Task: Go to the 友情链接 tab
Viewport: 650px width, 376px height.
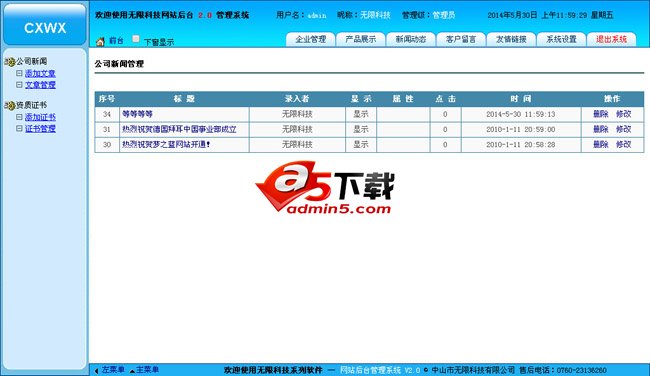Action: (x=511, y=39)
